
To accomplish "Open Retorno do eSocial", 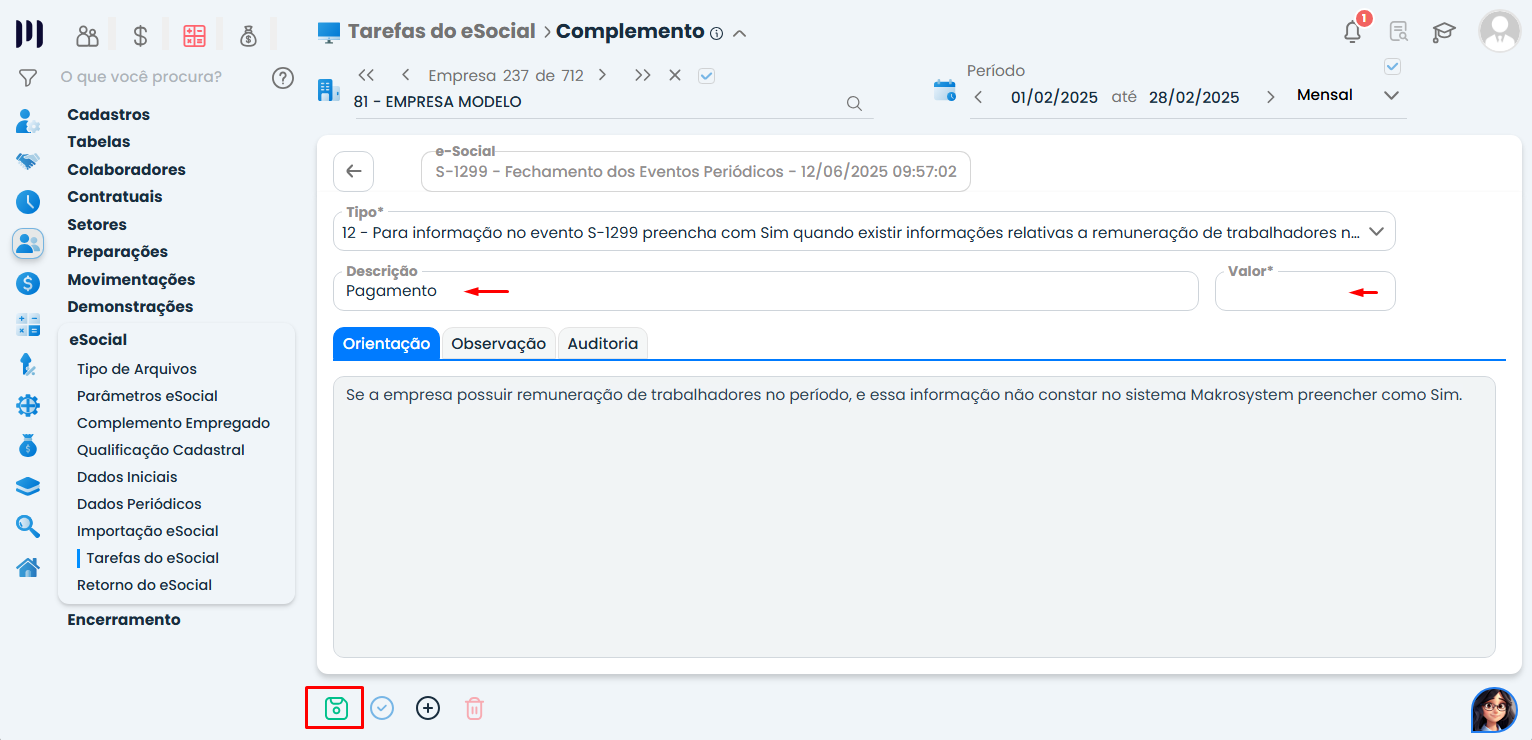I will click(144, 585).
